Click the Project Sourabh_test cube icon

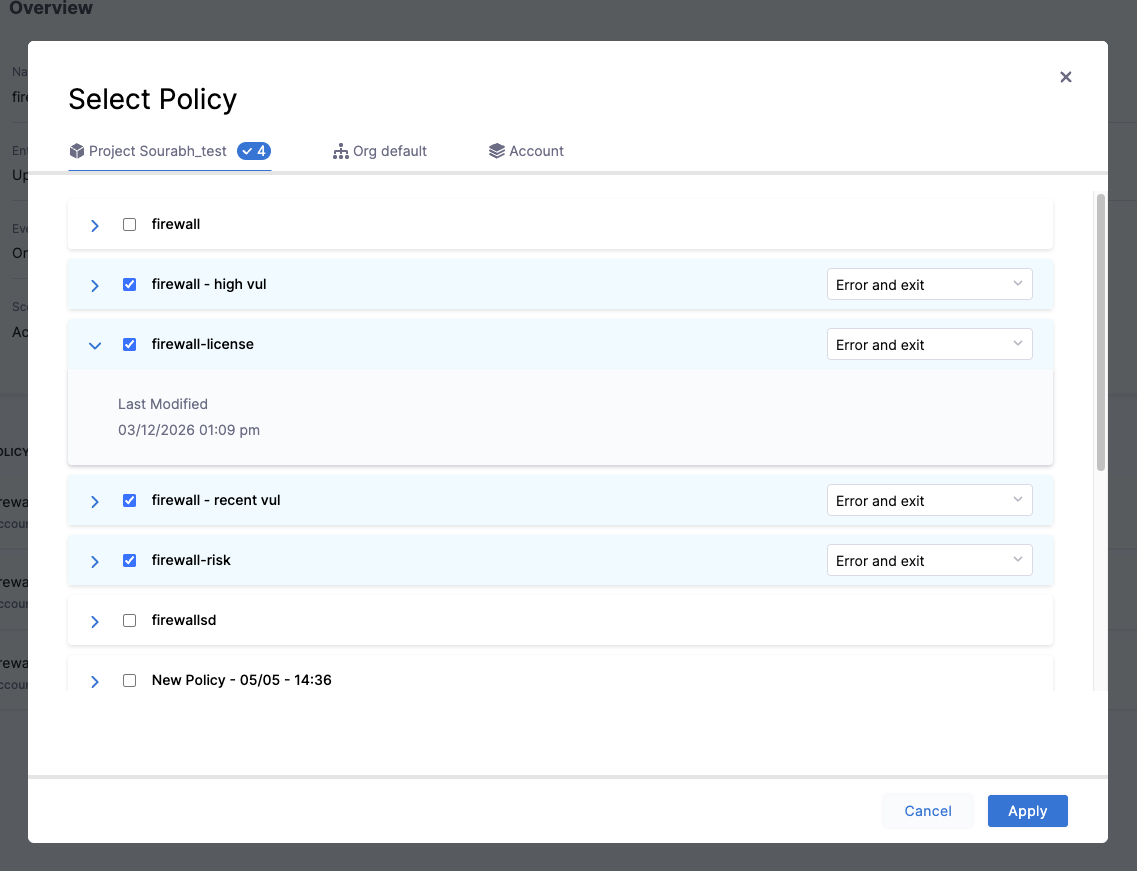pos(77,151)
